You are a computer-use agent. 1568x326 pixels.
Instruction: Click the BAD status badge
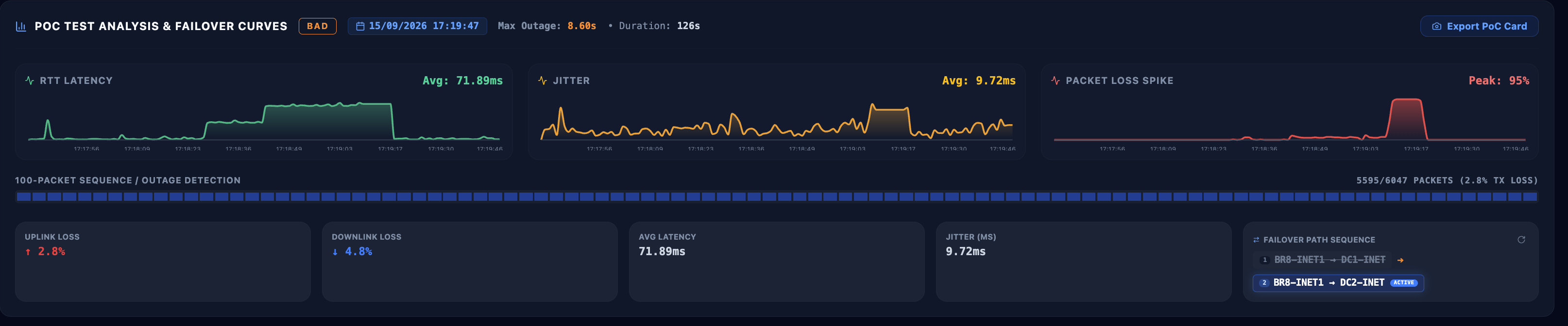click(317, 26)
